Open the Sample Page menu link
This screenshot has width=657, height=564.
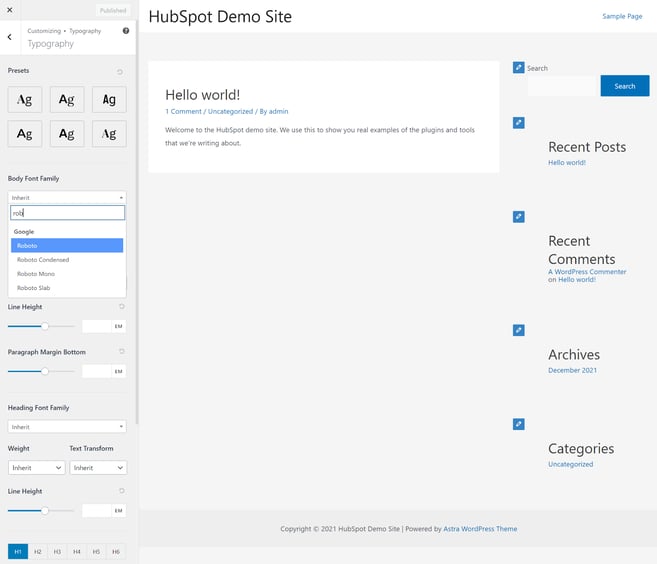[x=622, y=16]
